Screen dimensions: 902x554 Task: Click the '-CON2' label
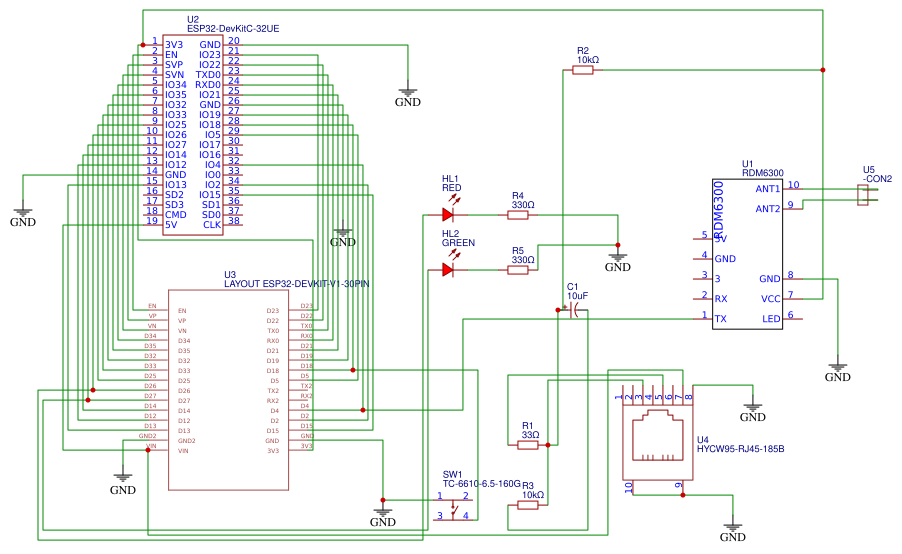coord(877,179)
